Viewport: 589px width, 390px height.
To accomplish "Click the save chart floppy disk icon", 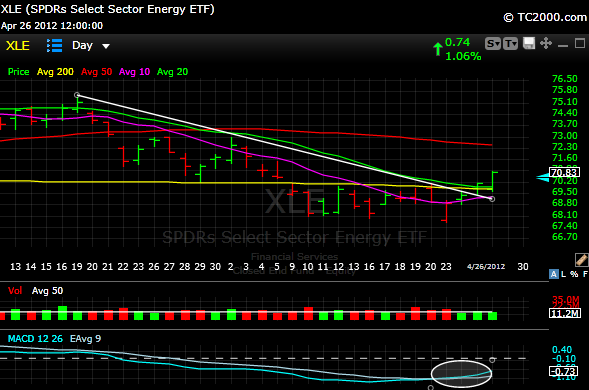I will coord(529,43).
